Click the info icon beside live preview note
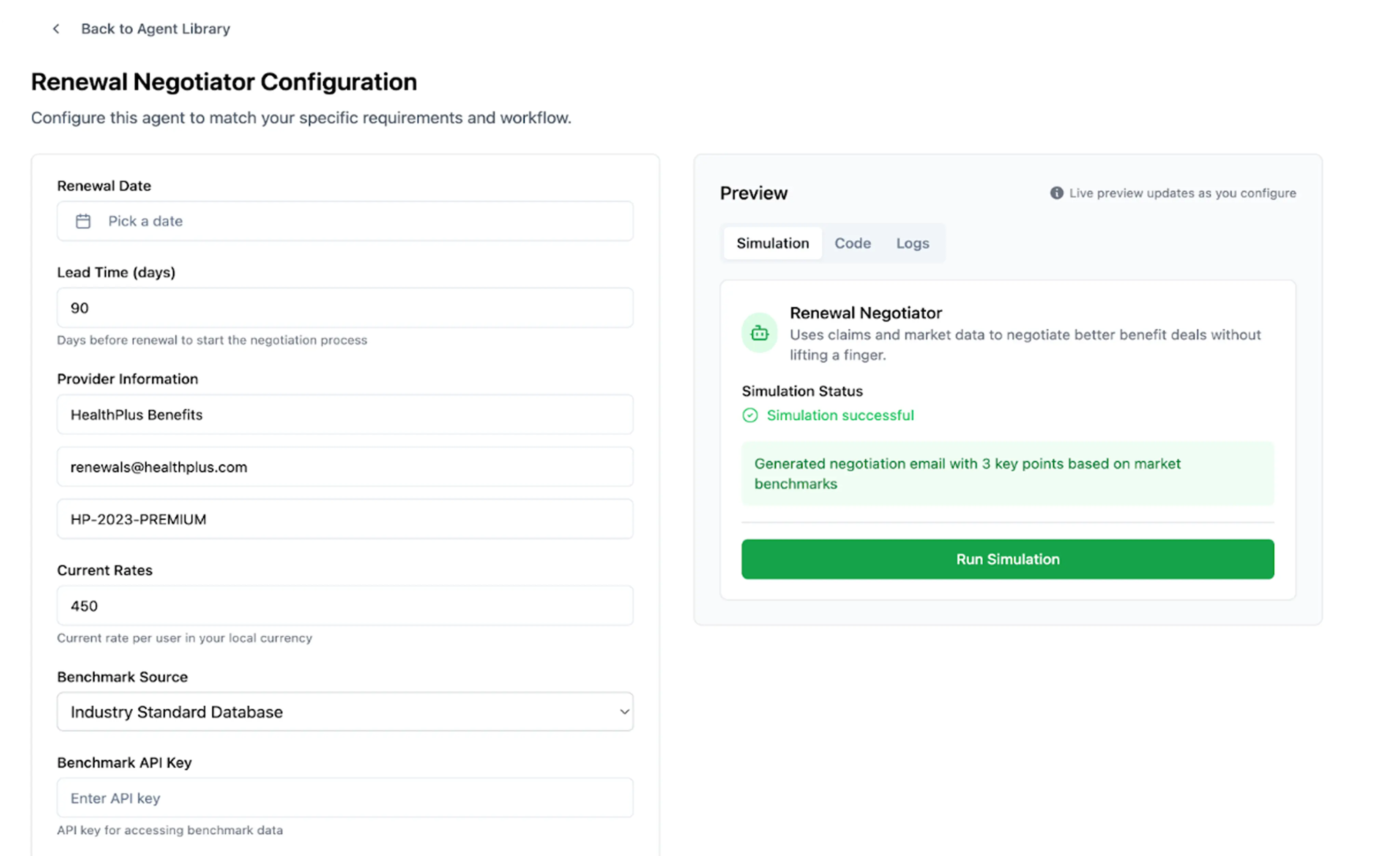 click(x=1056, y=193)
